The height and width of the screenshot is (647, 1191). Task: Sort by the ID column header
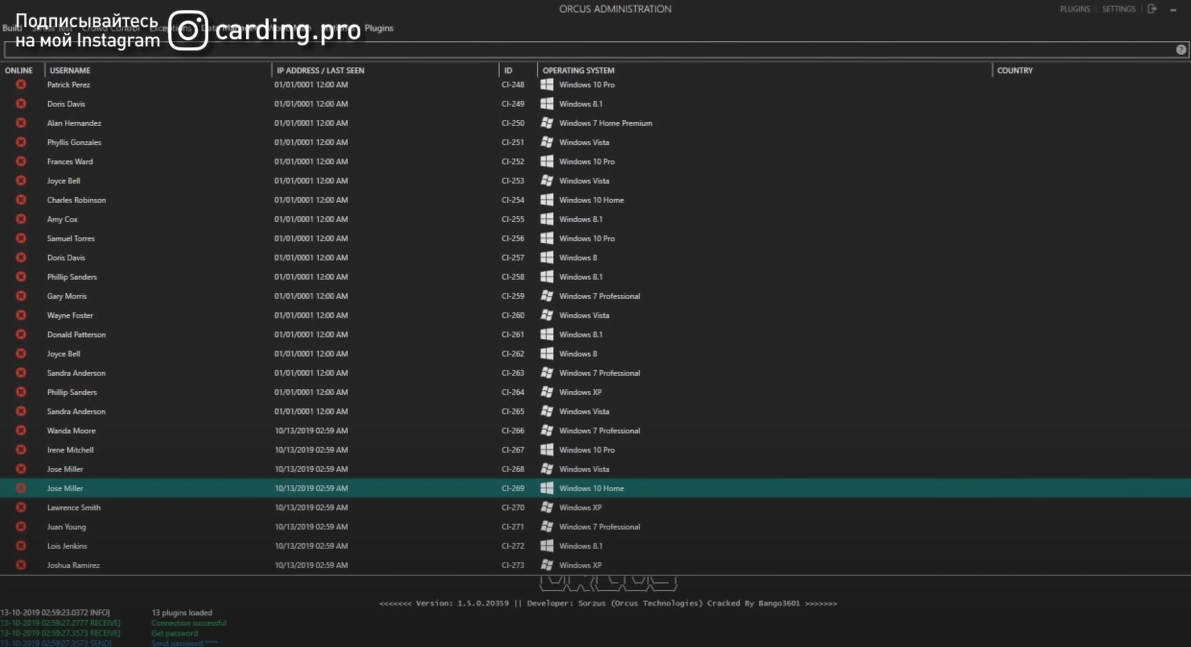tap(508, 70)
